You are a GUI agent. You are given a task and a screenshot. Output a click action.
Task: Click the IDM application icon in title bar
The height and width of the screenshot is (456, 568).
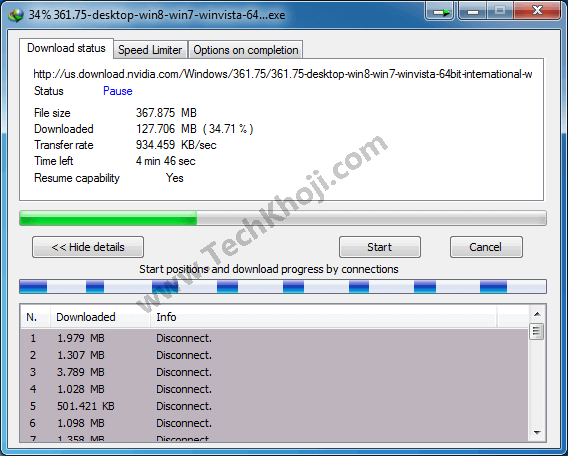16,15
